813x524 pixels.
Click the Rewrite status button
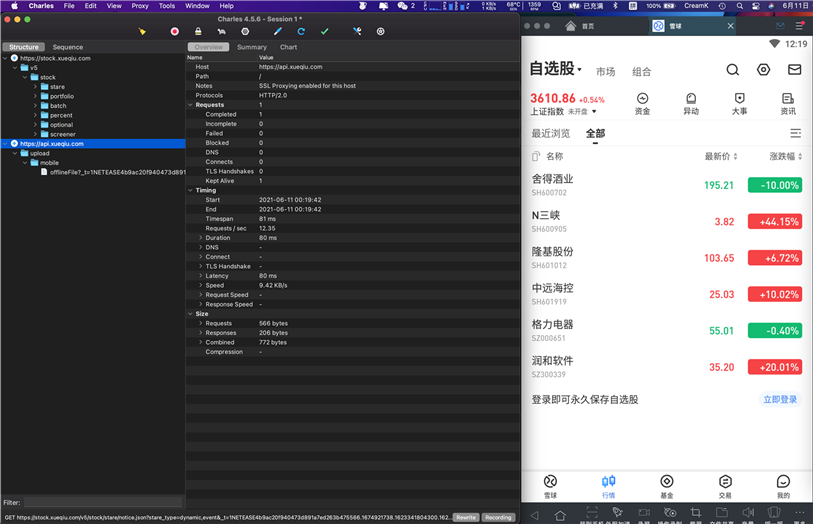click(x=466, y=517)
